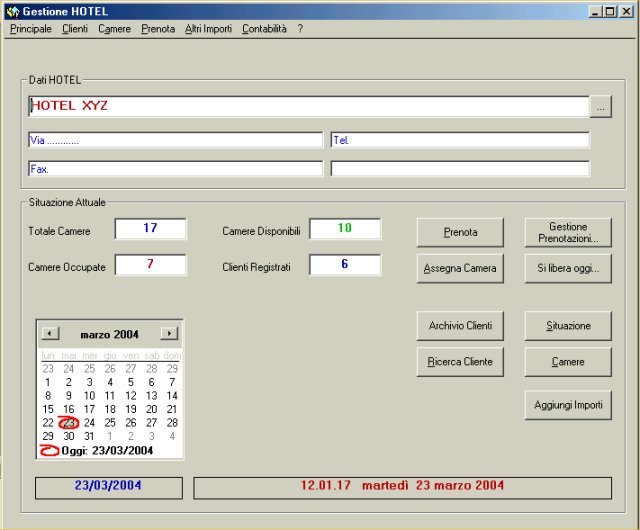Go to previous month in calendar

(x=50, y=334)
